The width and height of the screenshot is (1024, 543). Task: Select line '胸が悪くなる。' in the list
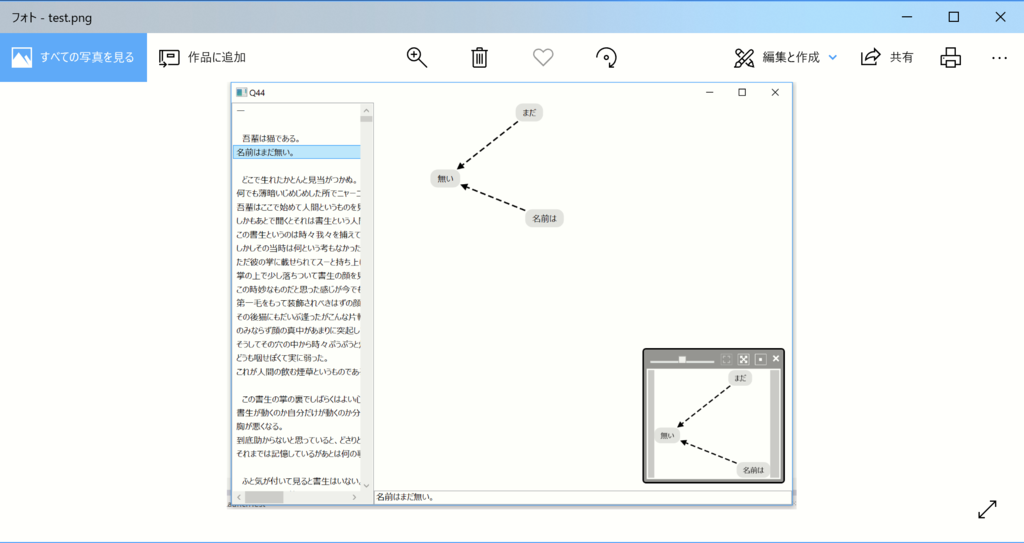click(x=259, y=427)
